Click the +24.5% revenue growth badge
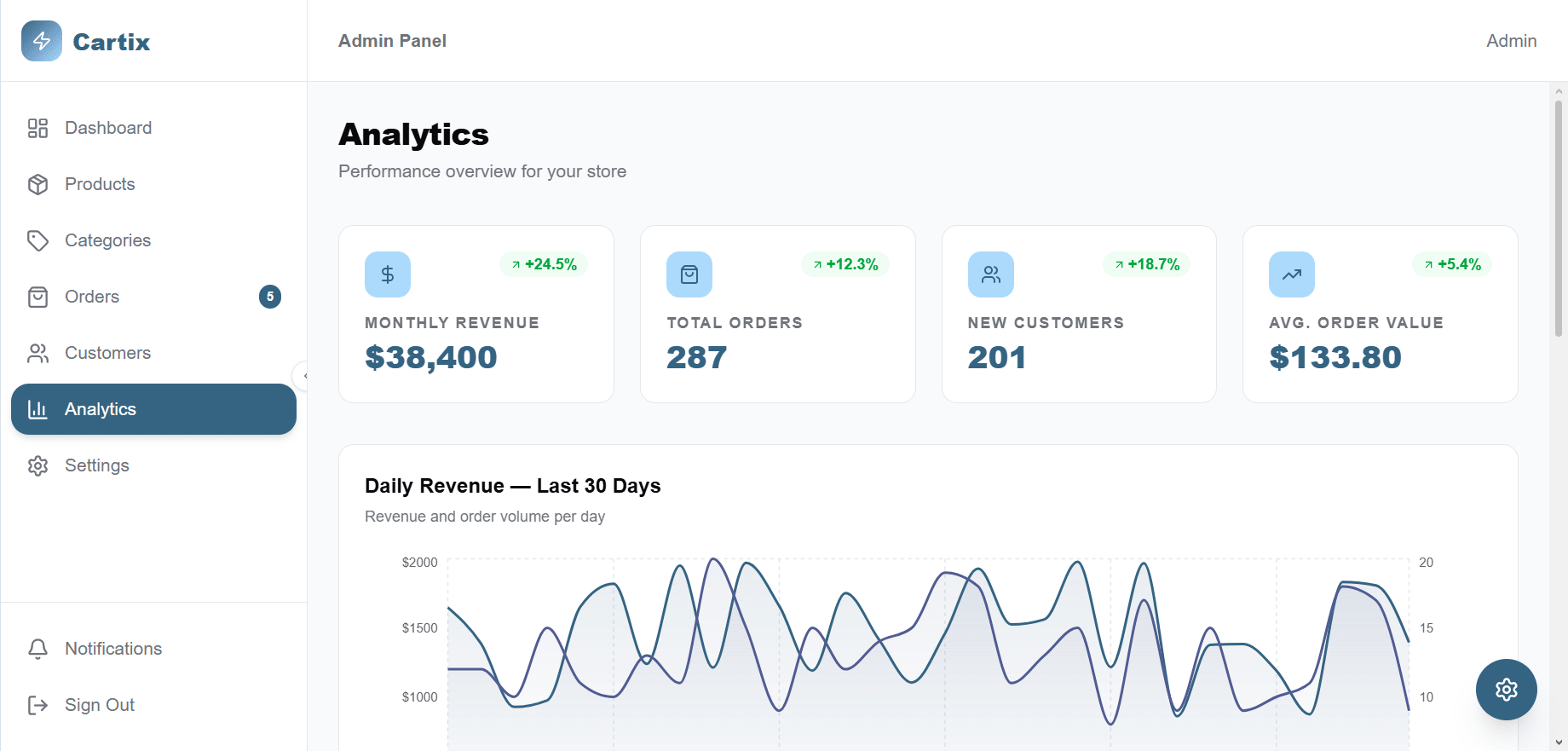The image size is (1568, 751). point(544,264)
